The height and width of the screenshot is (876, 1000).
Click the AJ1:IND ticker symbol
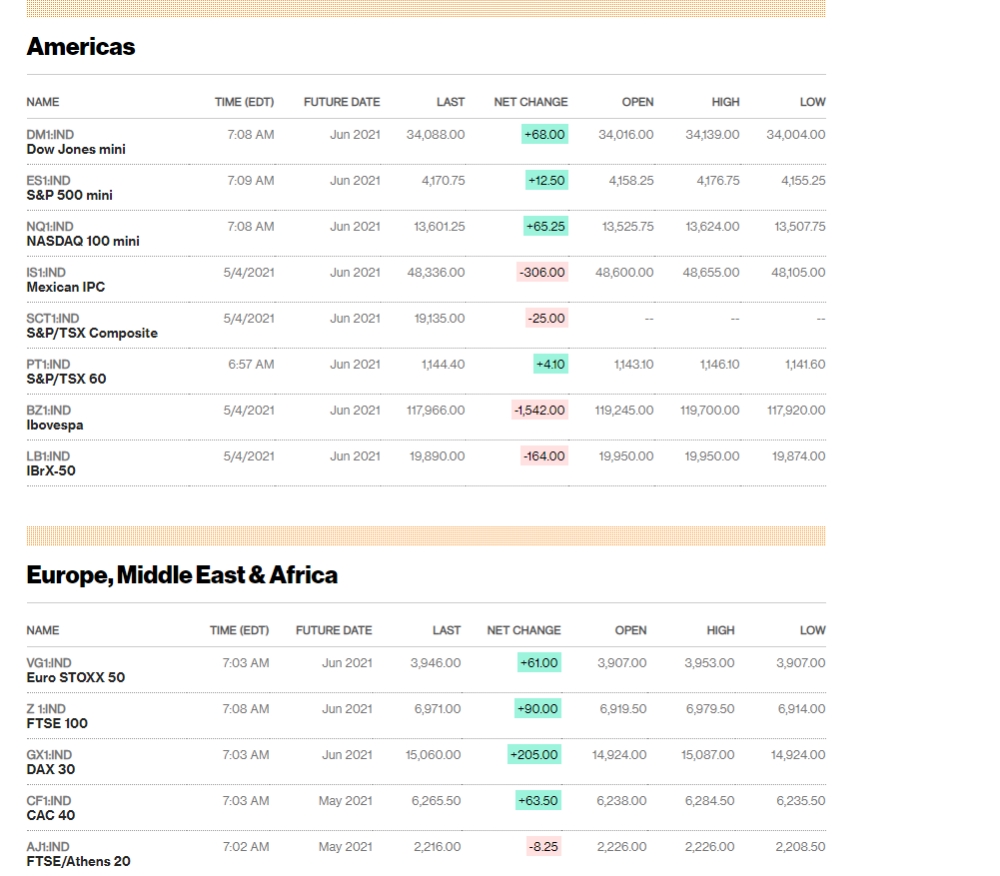(x=48, y=846)
